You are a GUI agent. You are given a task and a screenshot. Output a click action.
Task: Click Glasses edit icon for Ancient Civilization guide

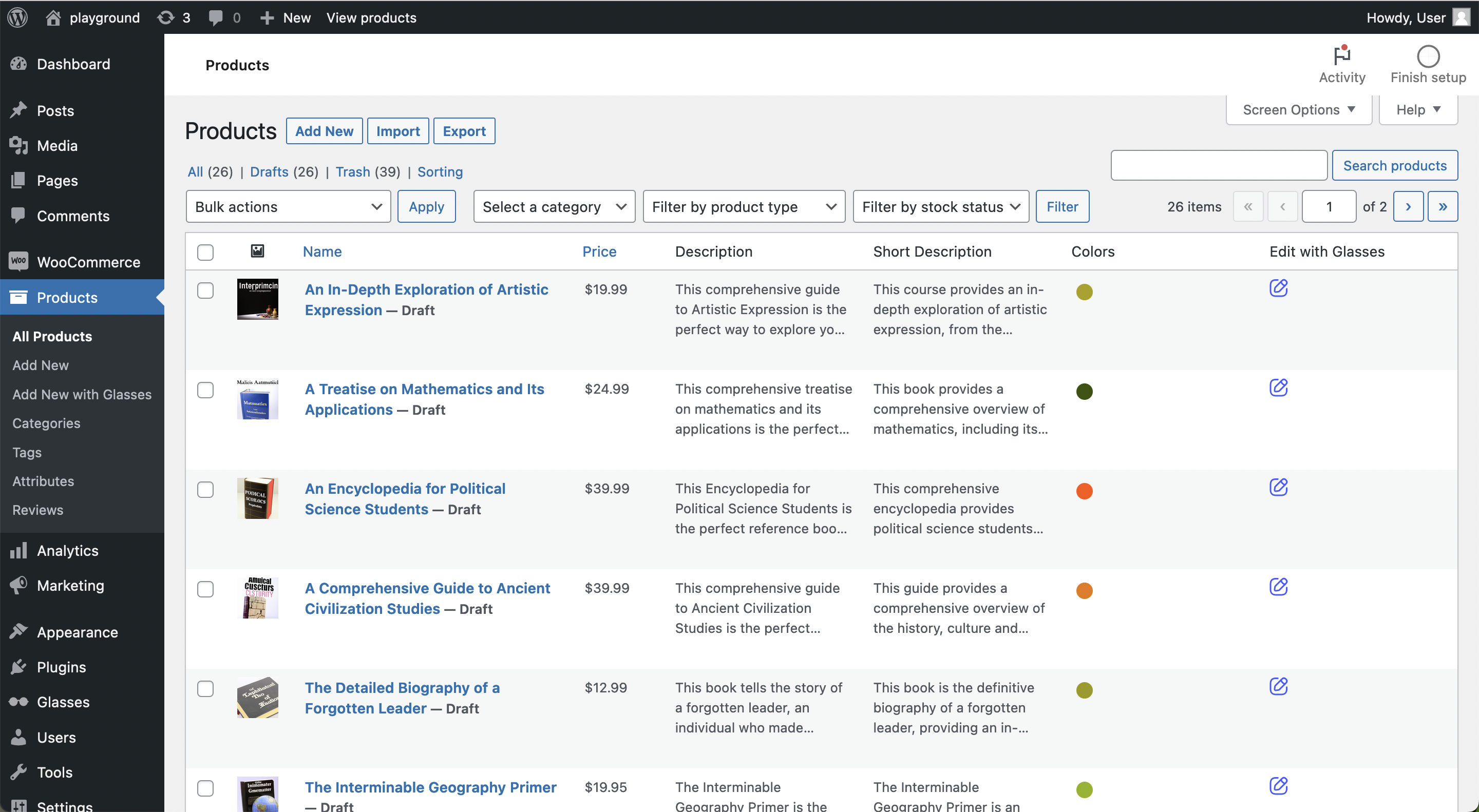coord(1278,587)
